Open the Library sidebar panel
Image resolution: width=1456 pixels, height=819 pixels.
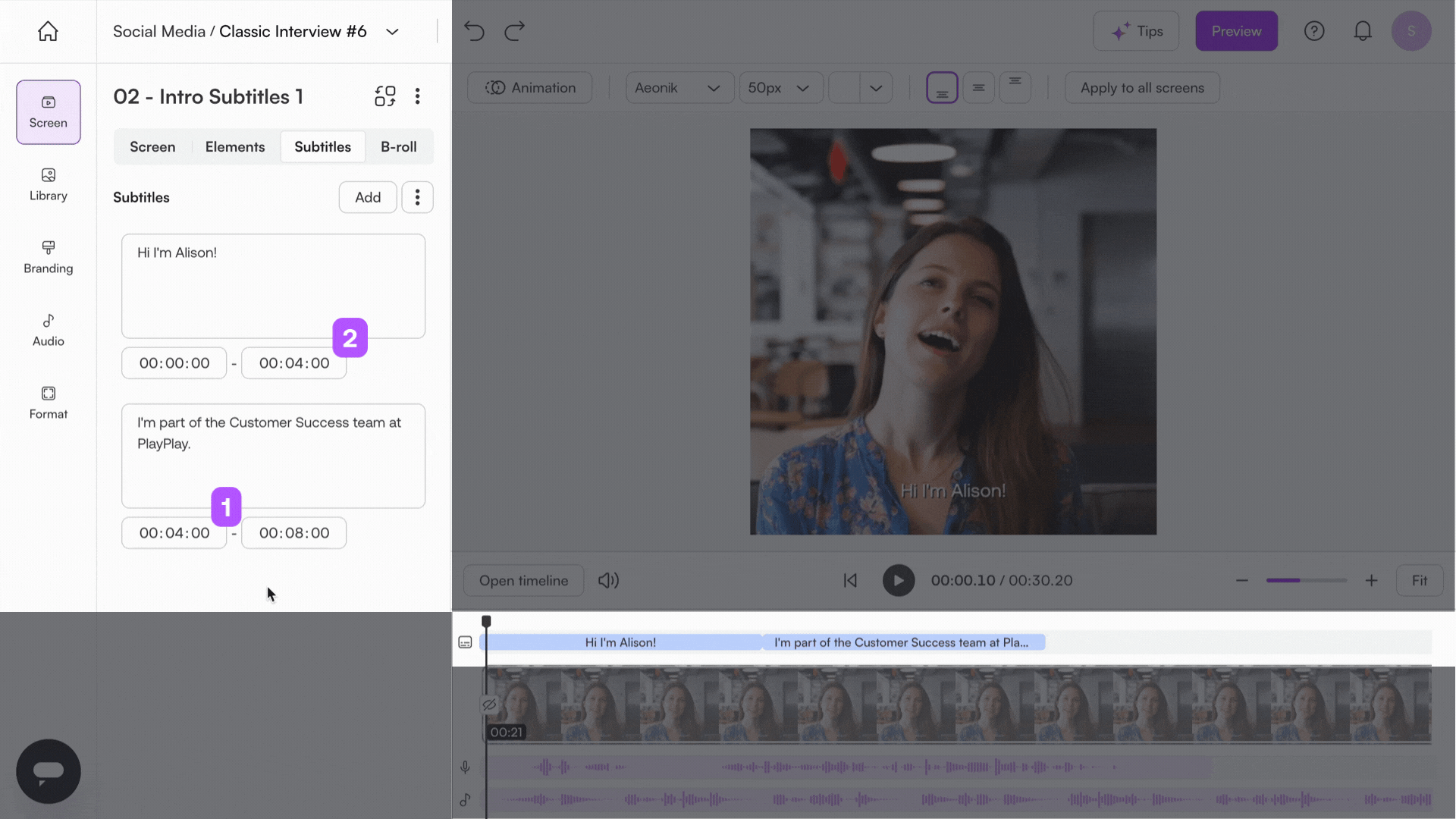pyautogui.click(x=48, y=184)
